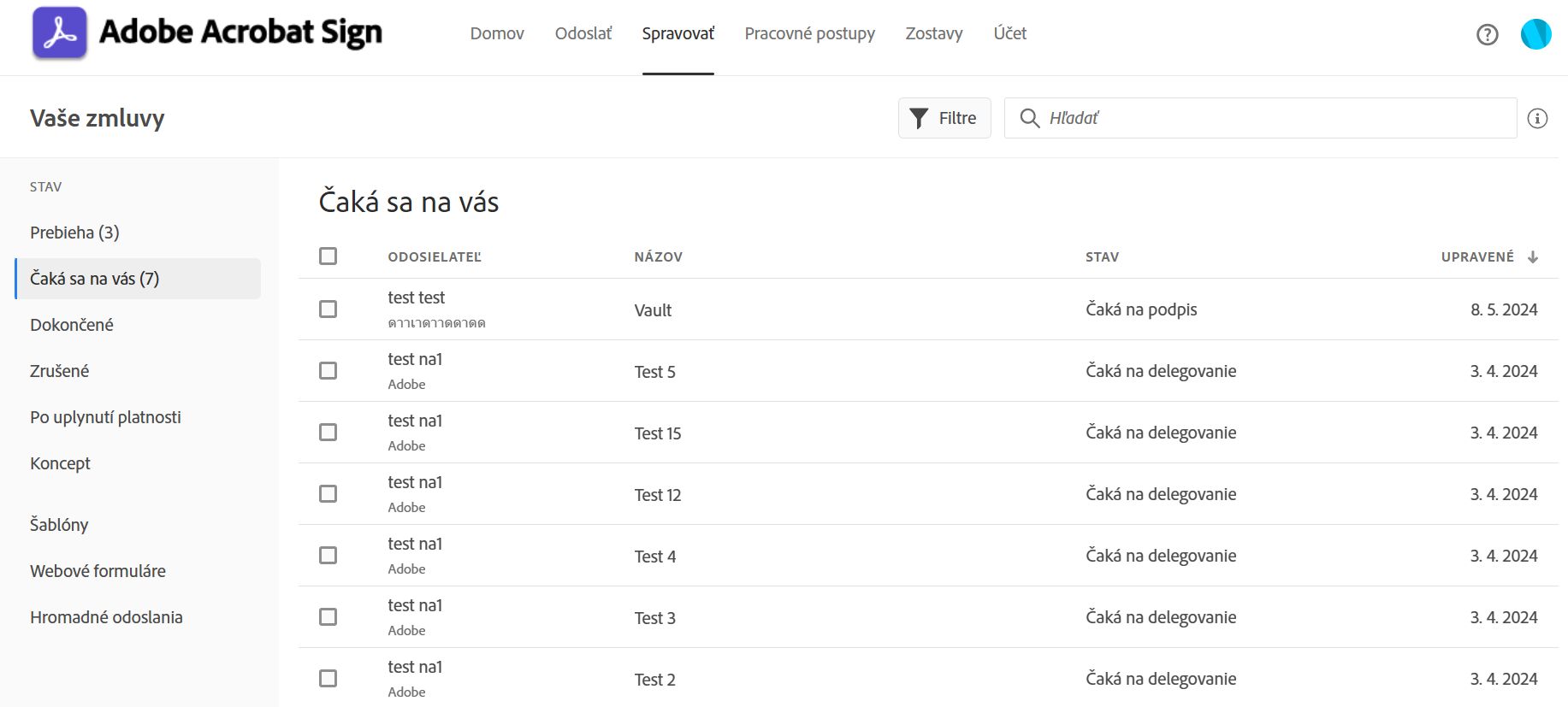Screen dimensions: 1568x707
Task: Sort by the Odosielateľ column header
Action: coord(435,256)
